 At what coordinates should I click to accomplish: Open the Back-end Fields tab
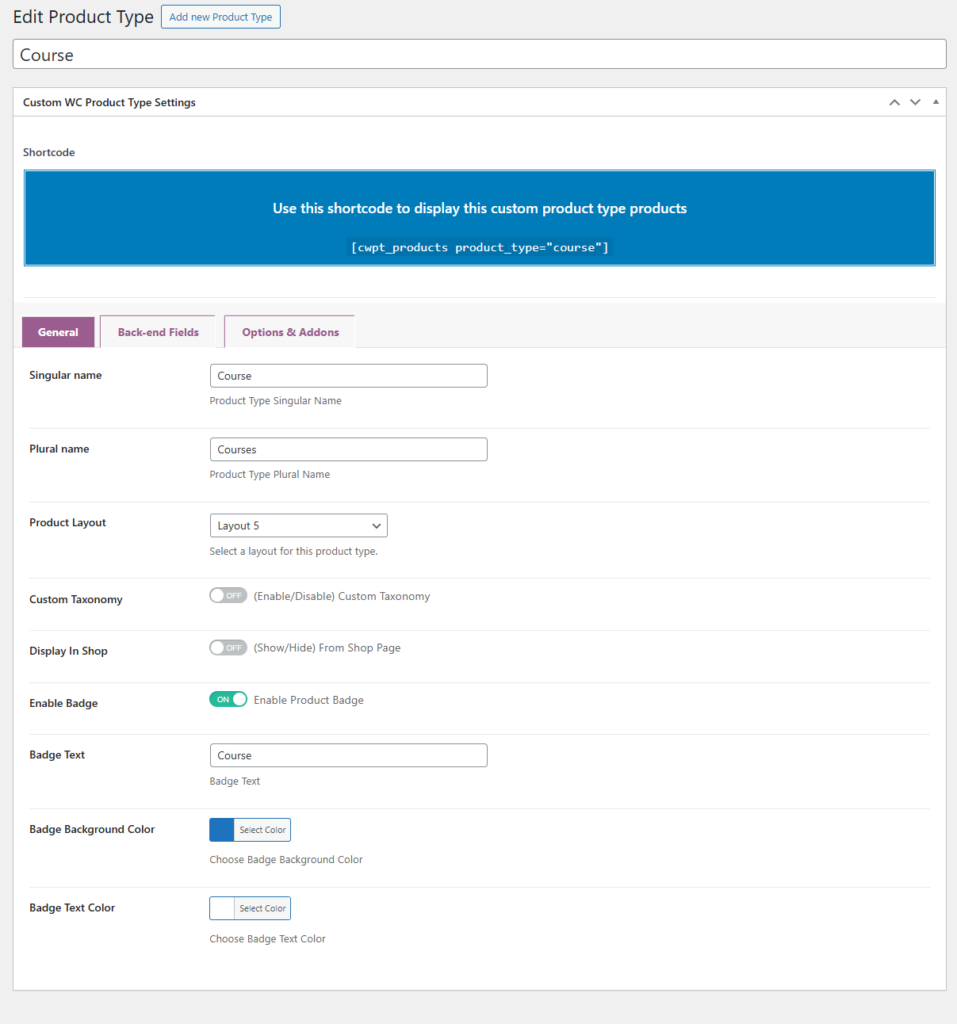coord(158,332)
